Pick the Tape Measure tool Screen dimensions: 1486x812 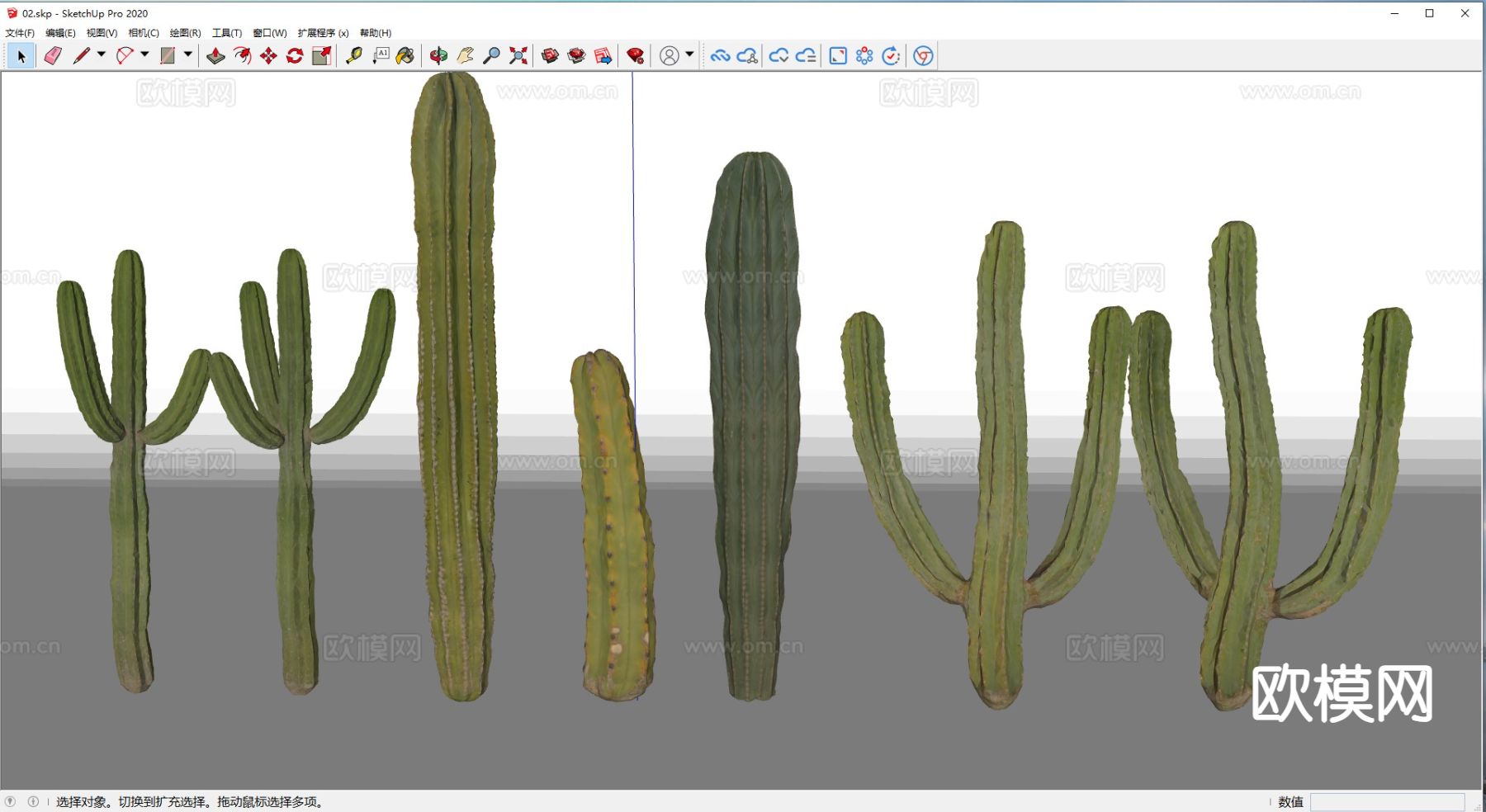coord(354,55)
